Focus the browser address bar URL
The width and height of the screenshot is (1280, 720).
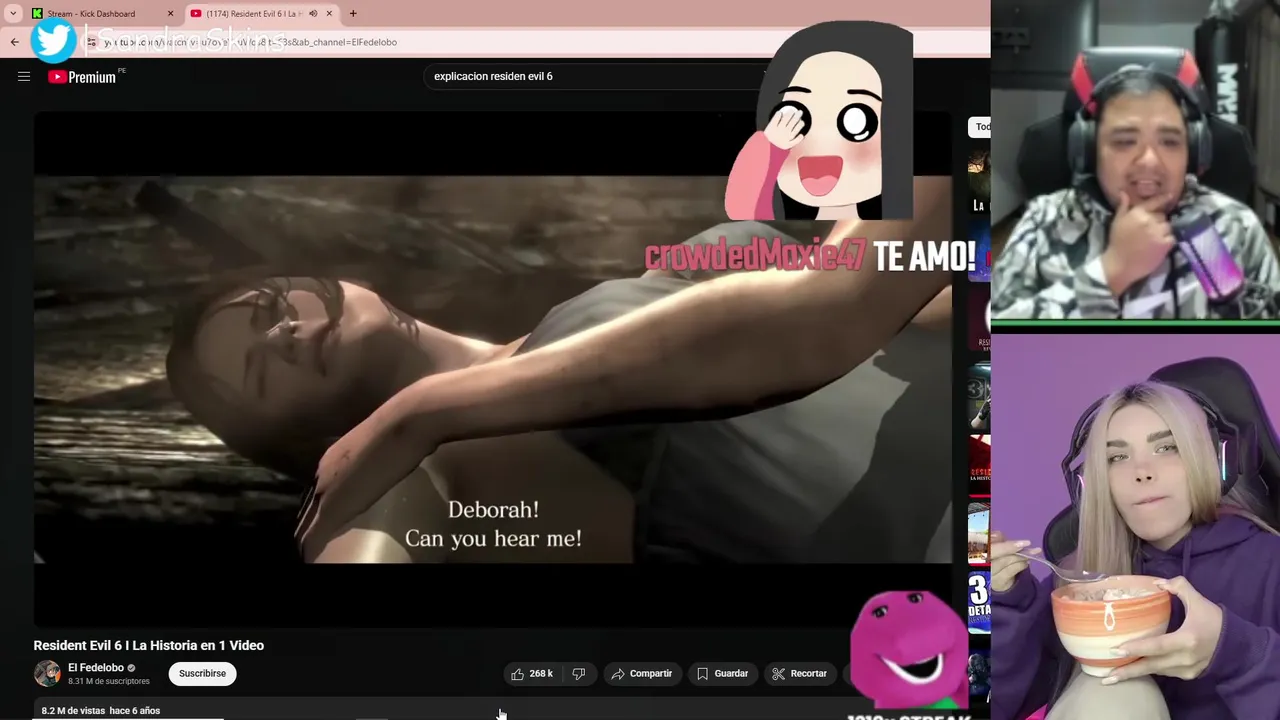click(x=250, y=42)
